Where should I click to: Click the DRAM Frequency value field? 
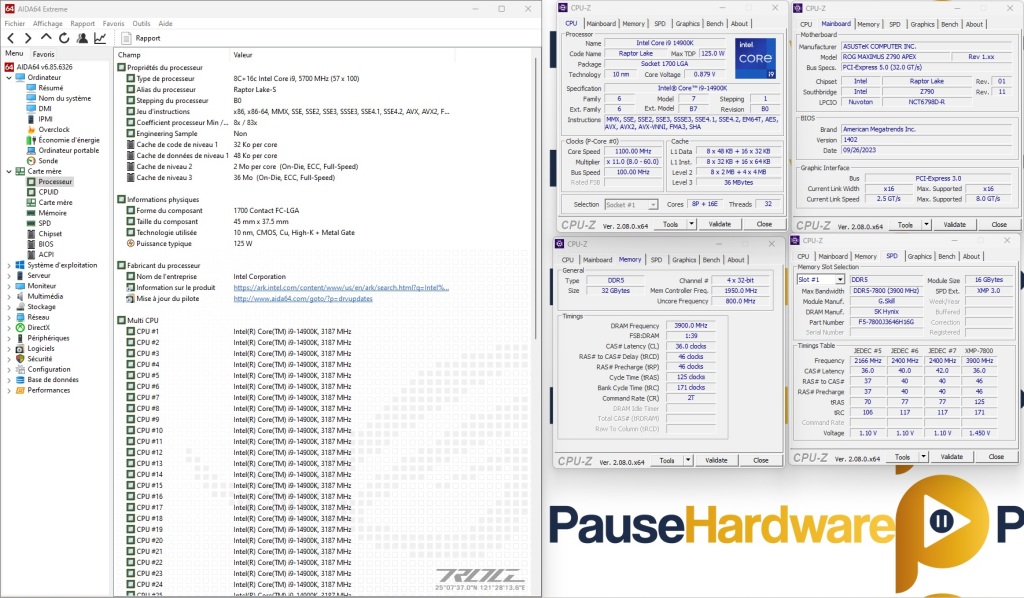690,326
